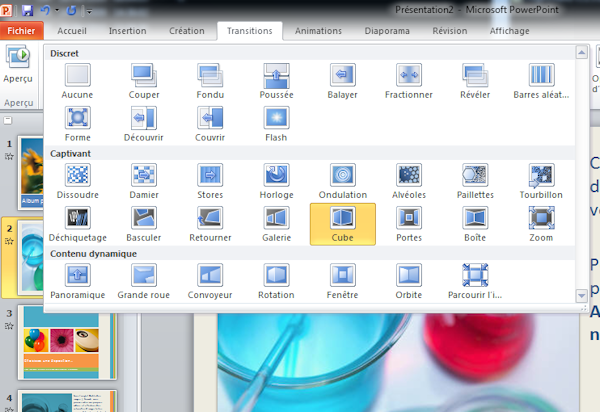Screen dimensions: 600x412
Task: Click the Save icon in title bar
Action: (x=27, y=10)
